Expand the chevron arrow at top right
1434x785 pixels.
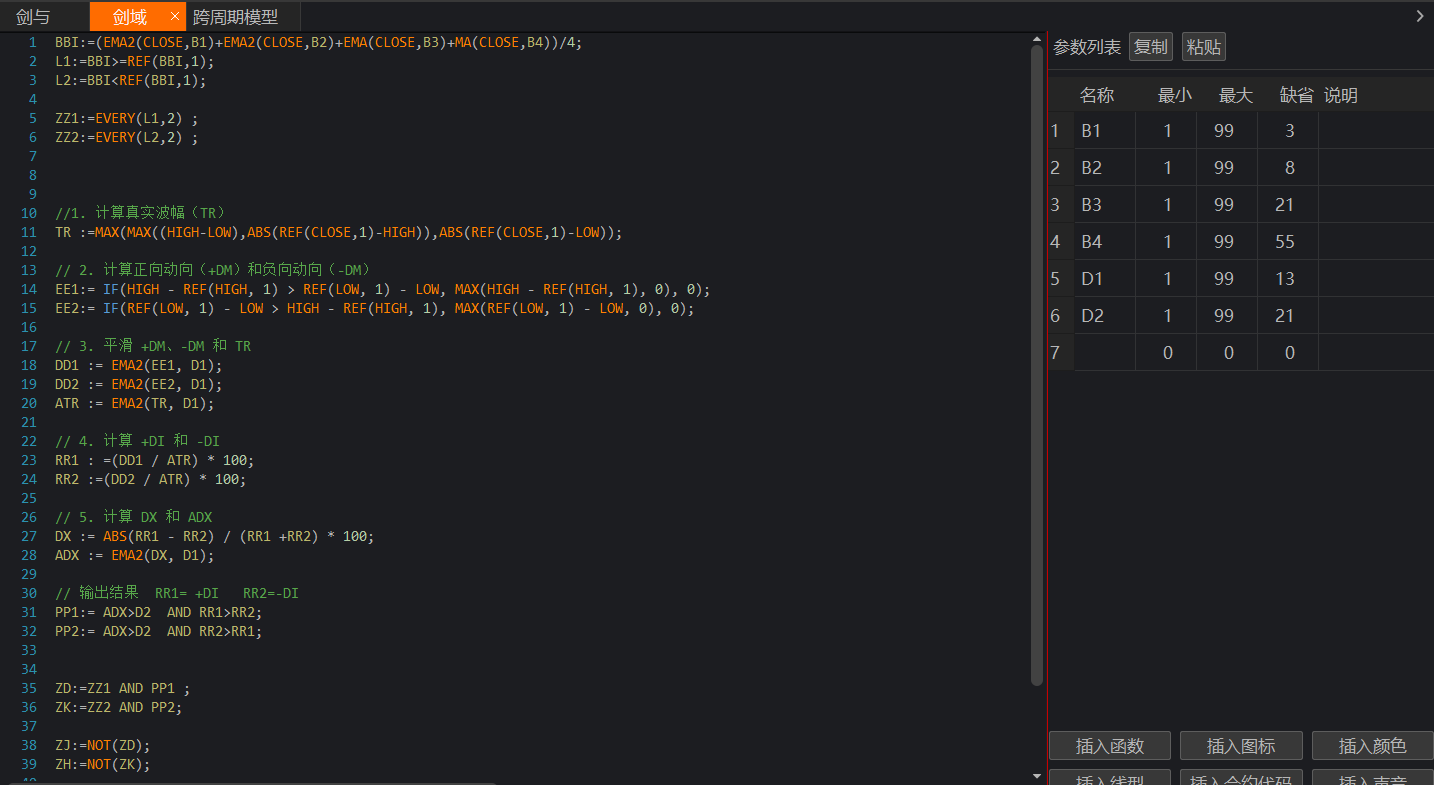1419,16
